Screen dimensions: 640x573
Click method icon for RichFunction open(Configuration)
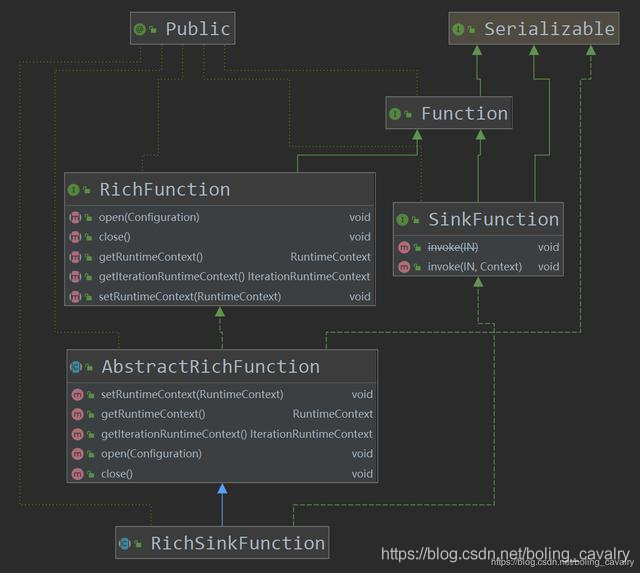(75, 218)
